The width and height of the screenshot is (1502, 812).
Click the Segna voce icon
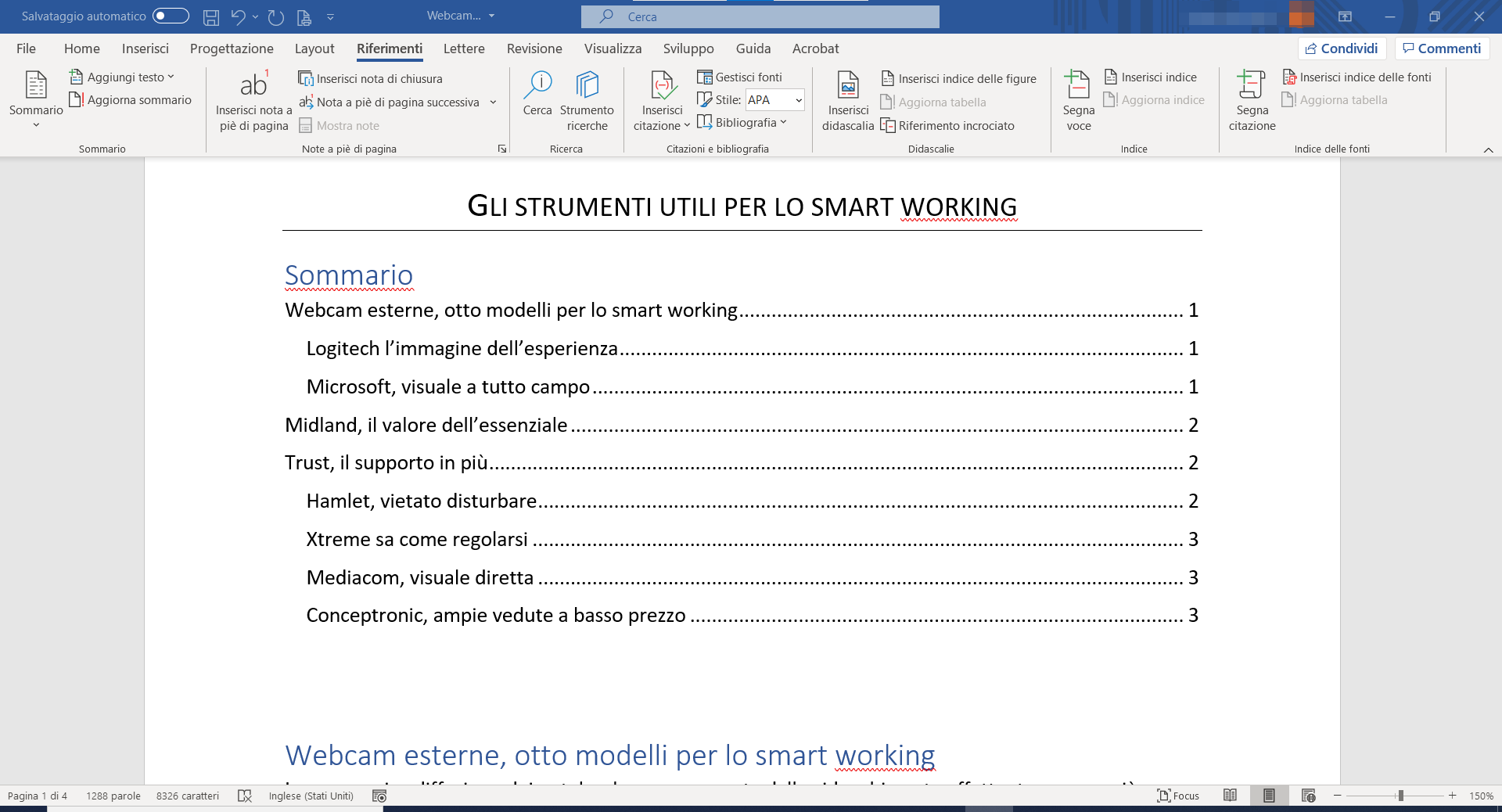click(1078, 86)
